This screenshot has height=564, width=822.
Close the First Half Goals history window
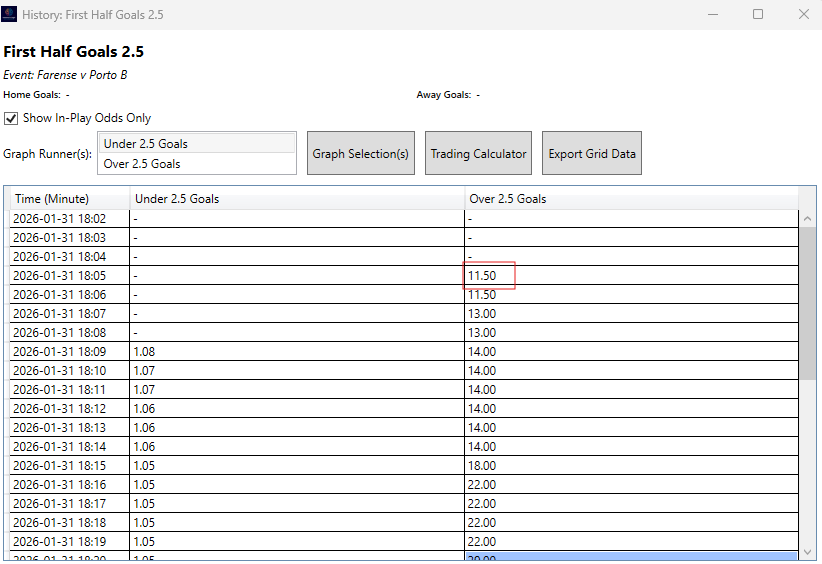point(803,15)
